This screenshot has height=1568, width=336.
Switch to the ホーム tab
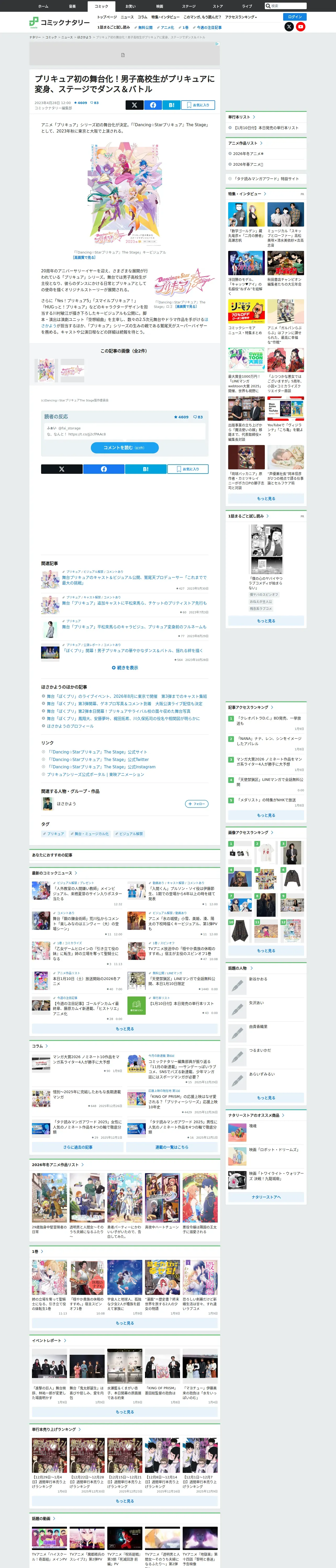tap(43, 6)
